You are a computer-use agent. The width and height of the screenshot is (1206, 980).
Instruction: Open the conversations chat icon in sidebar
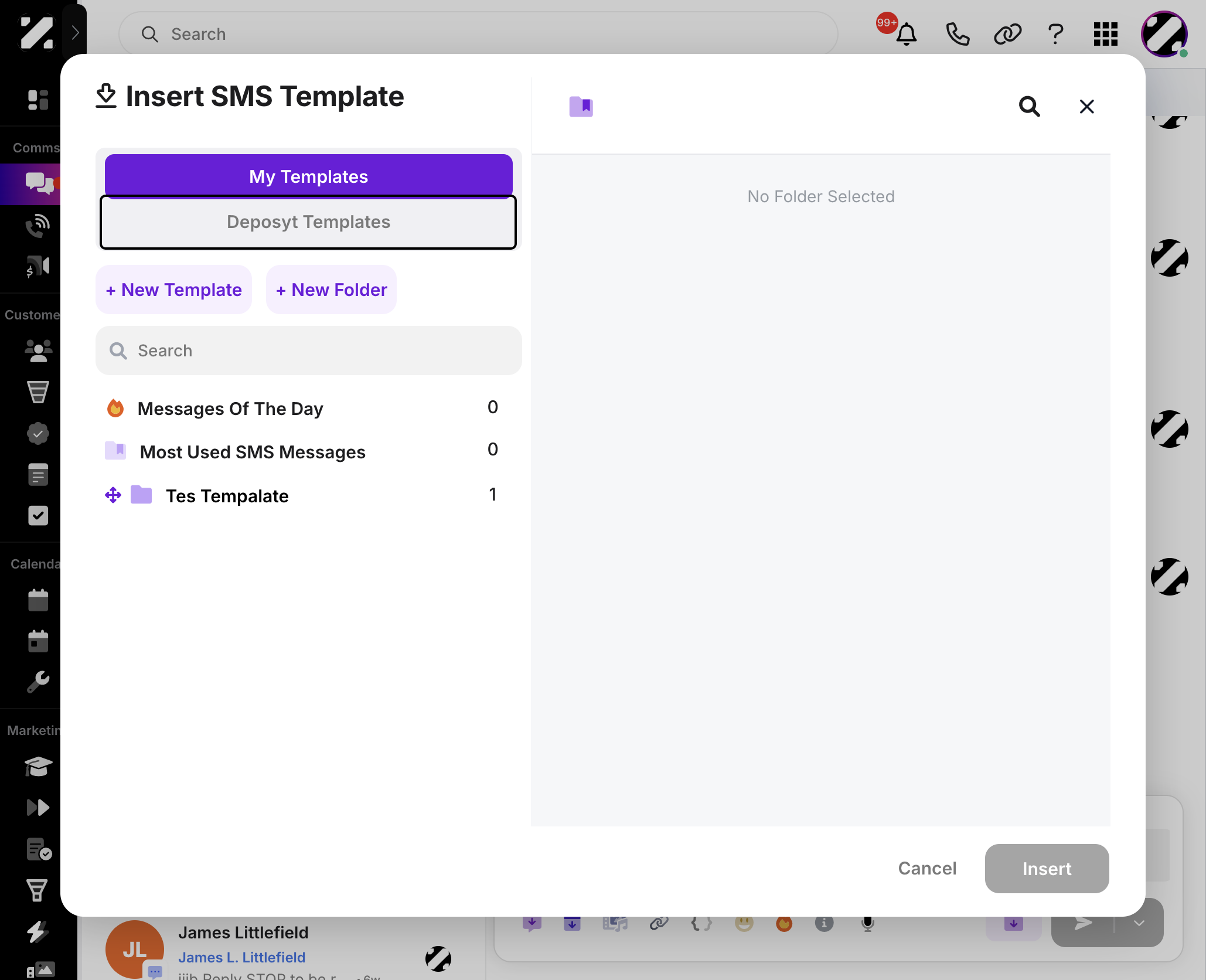click(x=39, y=183)
